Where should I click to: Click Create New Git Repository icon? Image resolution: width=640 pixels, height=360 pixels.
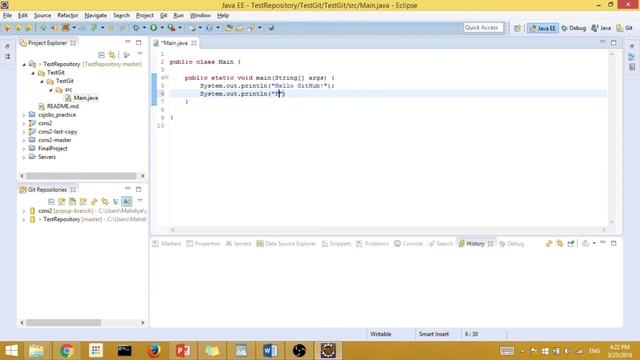coord(83,202)
